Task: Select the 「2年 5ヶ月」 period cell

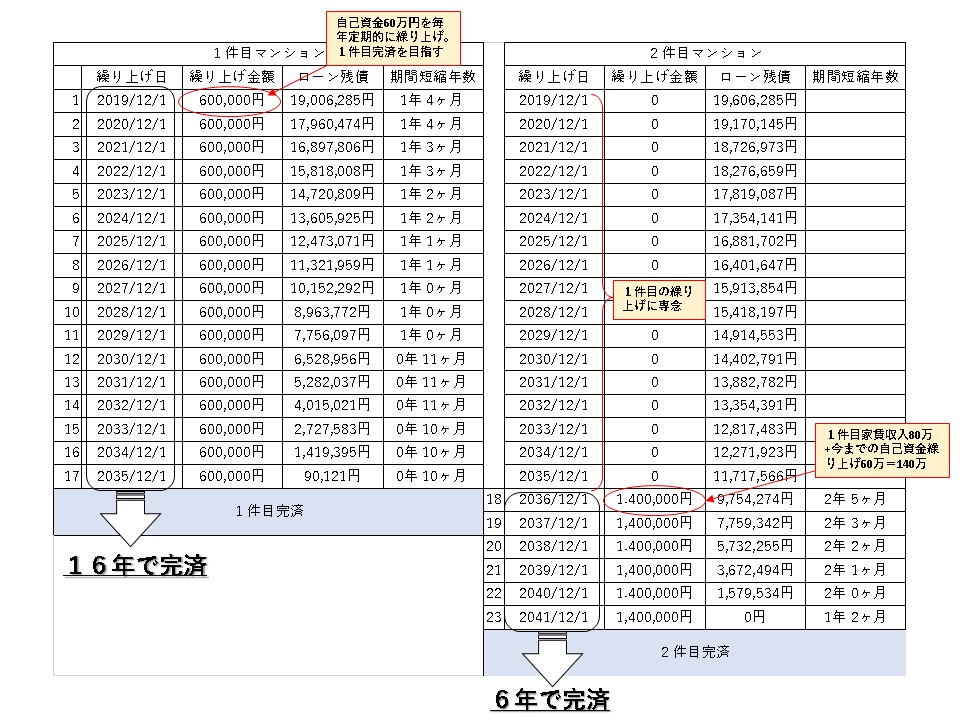Action: tap(855, 499)
